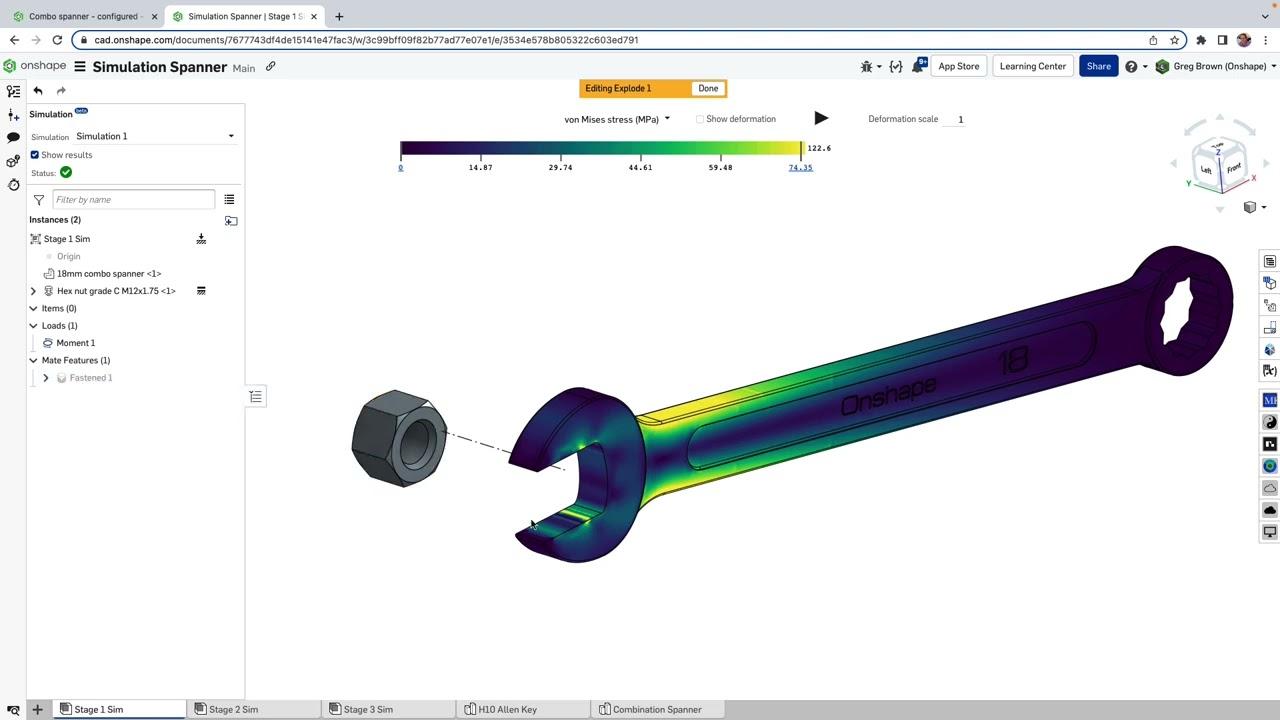Open the Onshape hamburger menu
The height and width of the screenshot is (720, 1280).
pos(79,67)
